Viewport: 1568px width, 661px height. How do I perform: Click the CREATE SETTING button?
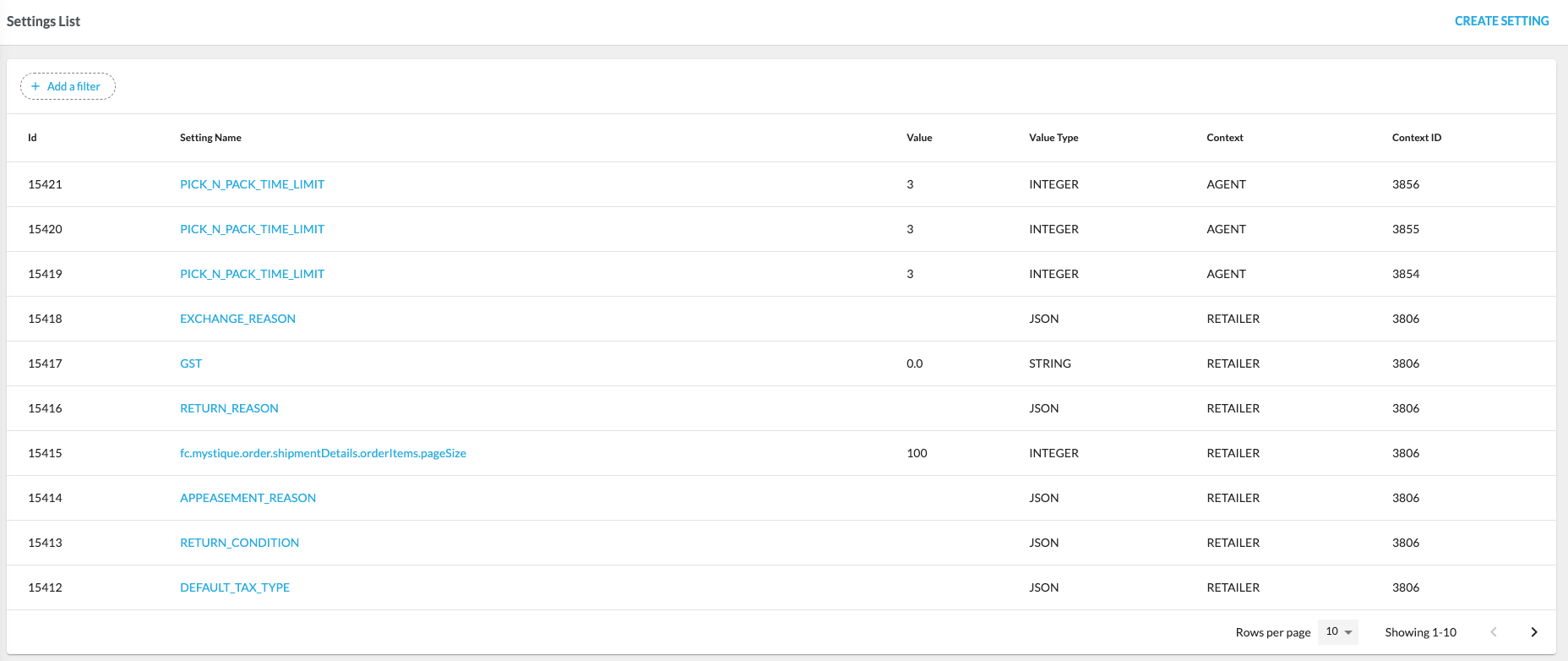1501,21
